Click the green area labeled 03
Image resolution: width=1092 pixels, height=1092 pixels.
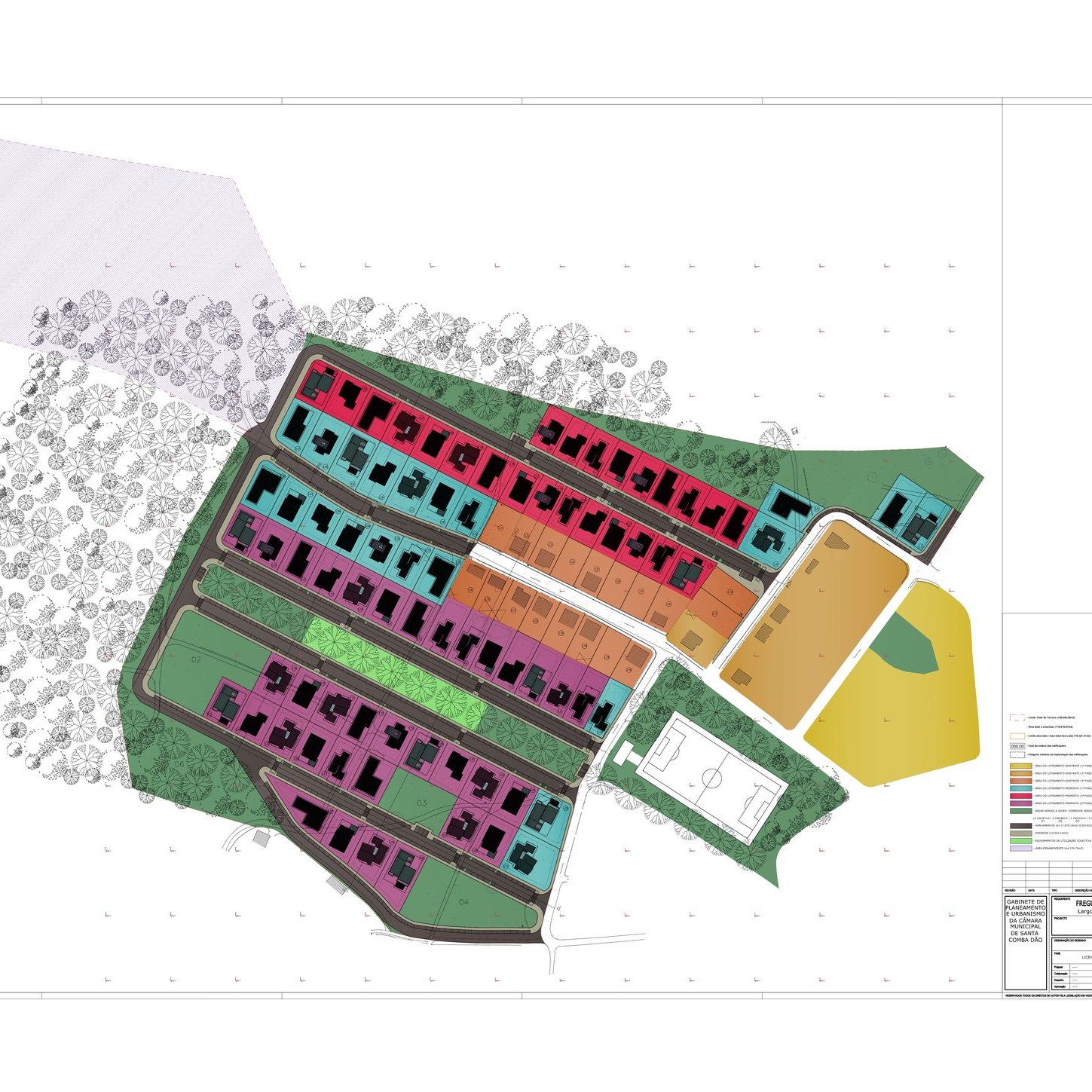(422, 803)
